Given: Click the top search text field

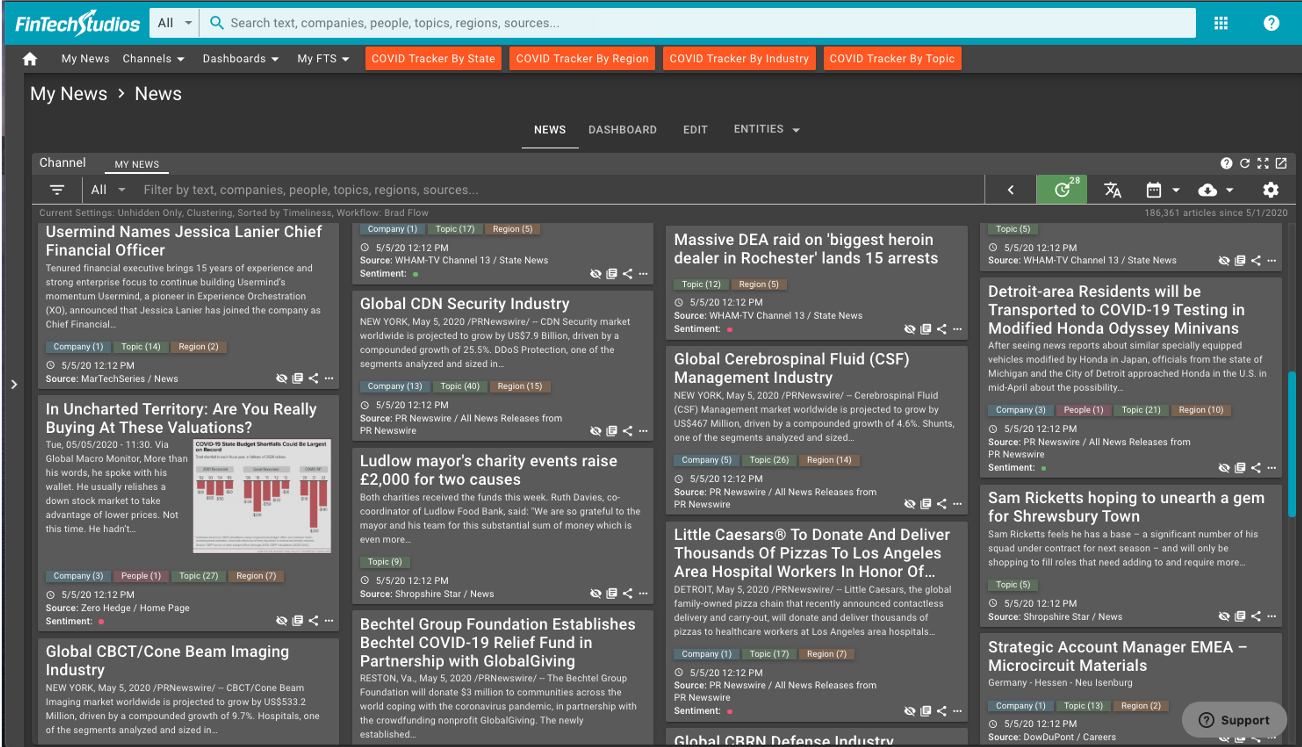Looking at the screenshot, I should pos(700,23).
